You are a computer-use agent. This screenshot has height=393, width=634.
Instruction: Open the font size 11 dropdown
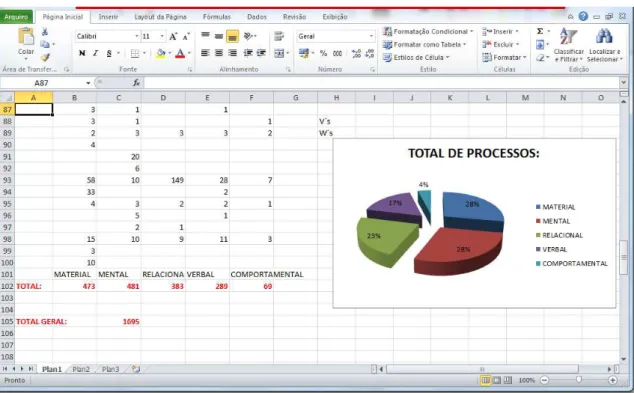(x=162, y=36)
